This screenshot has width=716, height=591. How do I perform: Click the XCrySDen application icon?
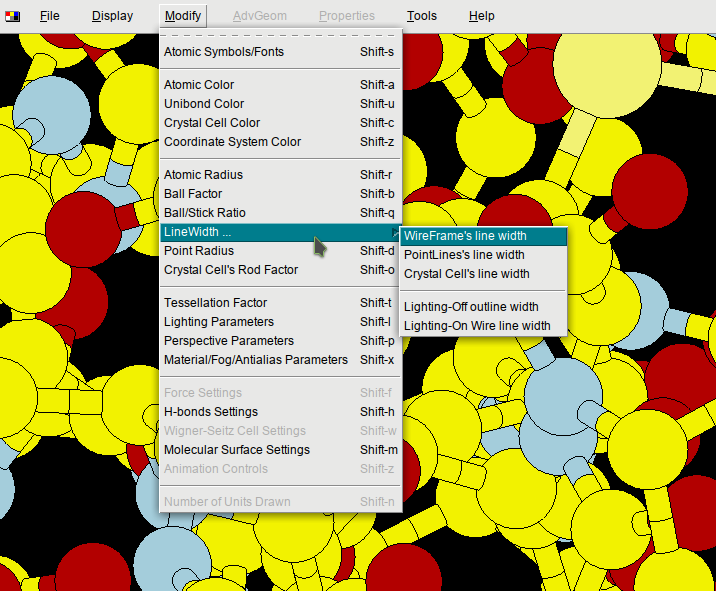click(12, 16)
